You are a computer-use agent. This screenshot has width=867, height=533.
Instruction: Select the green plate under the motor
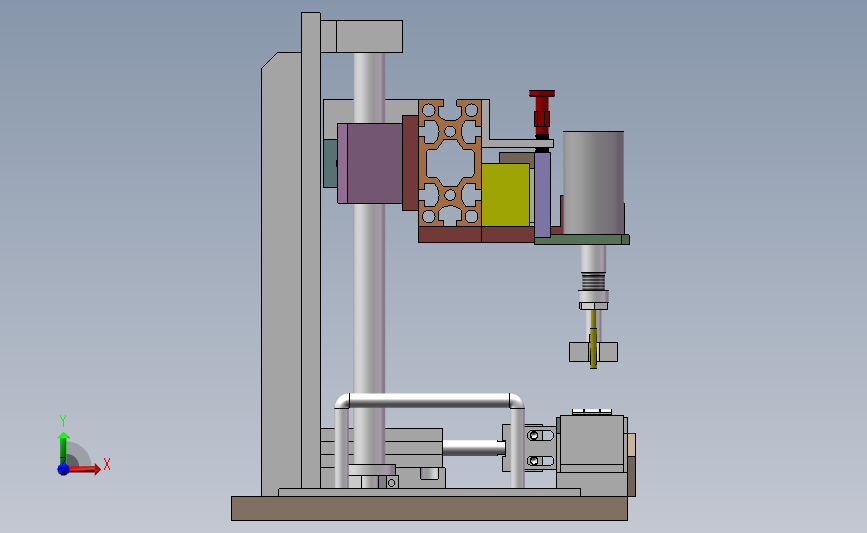pos(582,239)
